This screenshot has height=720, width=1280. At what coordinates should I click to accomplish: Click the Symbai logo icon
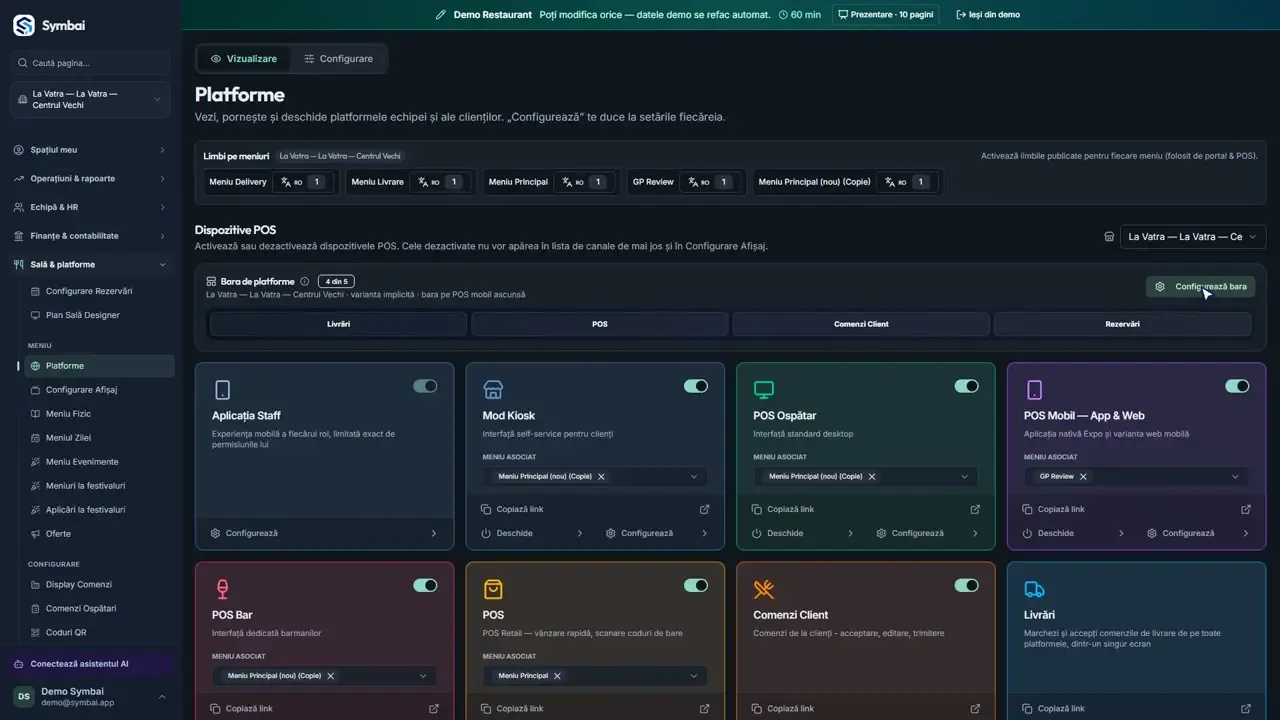coord(24,26)
